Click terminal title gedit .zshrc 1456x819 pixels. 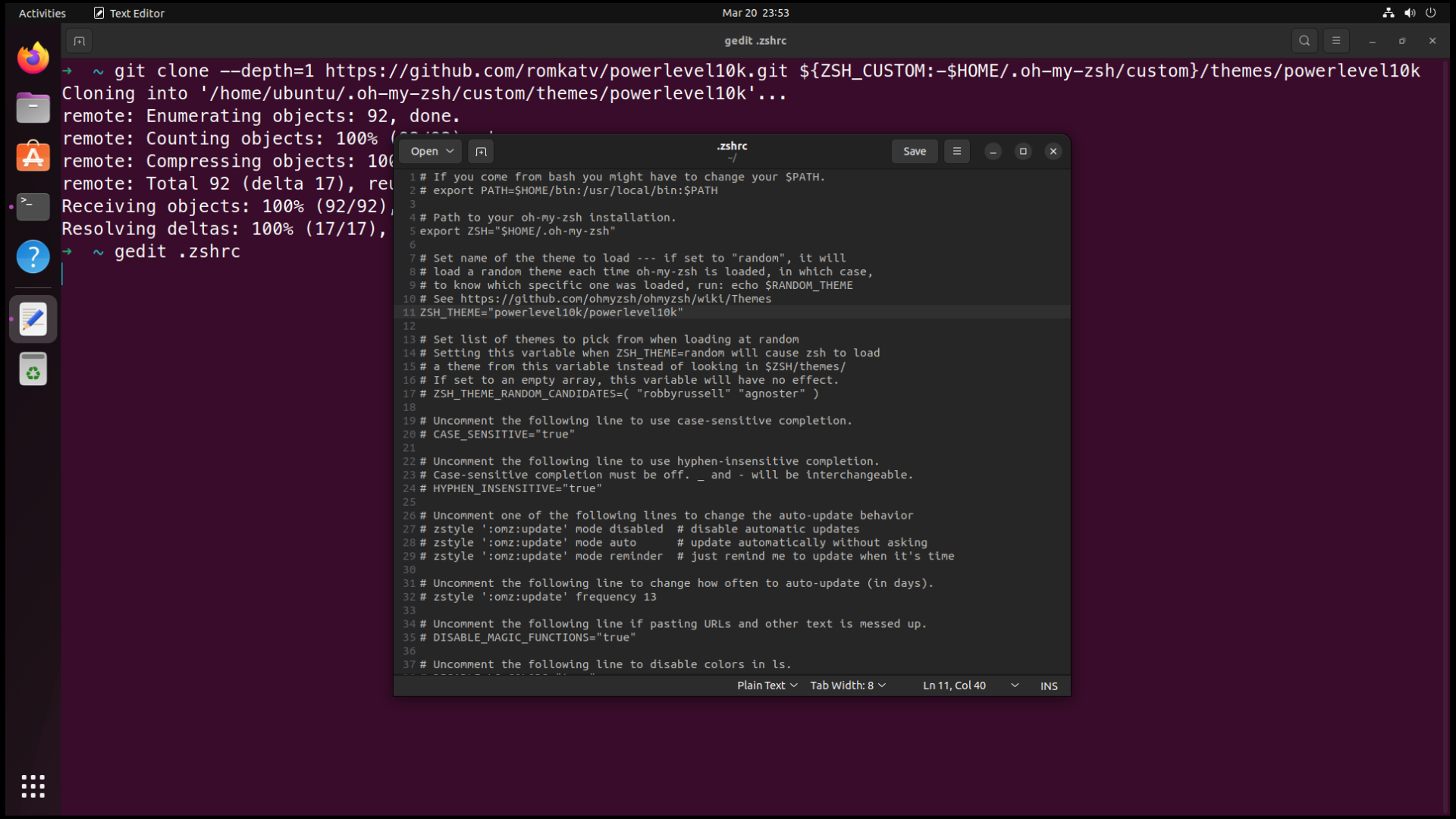[755, 41]
